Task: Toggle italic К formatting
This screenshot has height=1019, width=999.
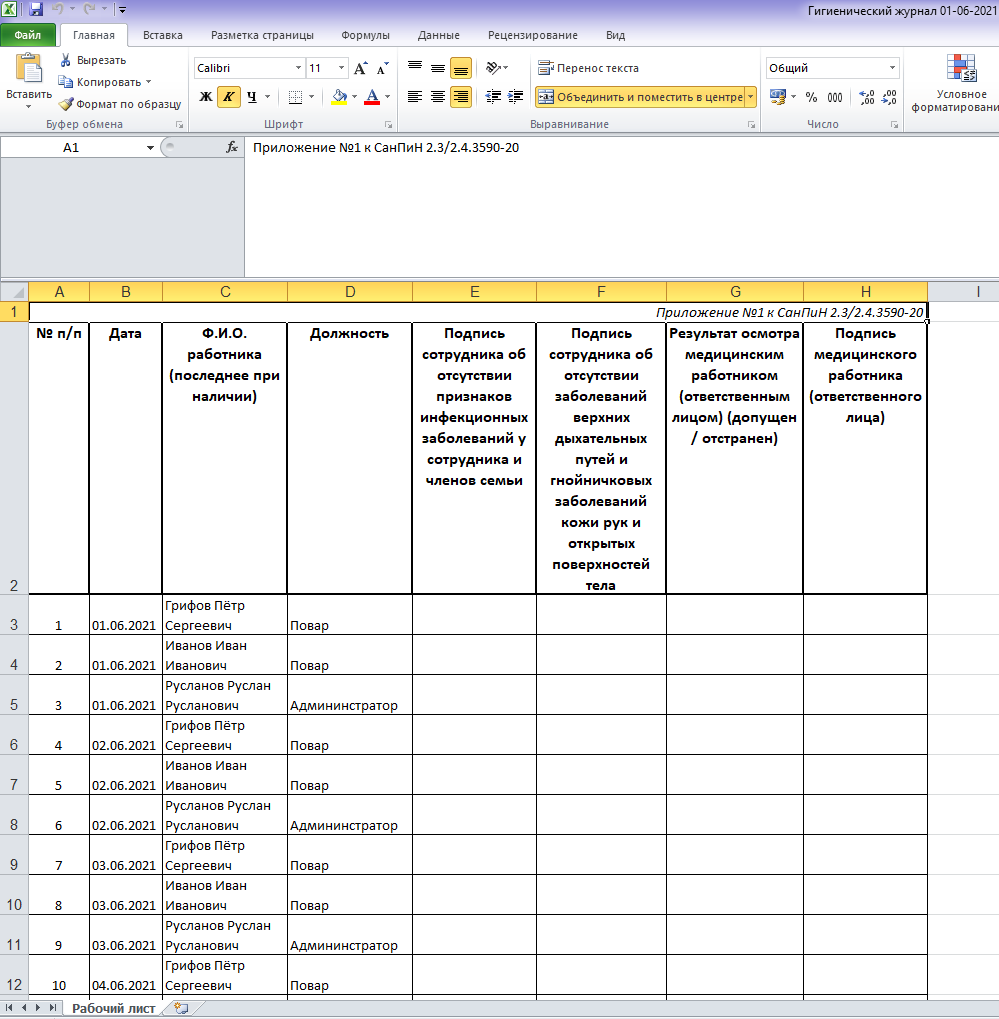Action: (229, 97)
